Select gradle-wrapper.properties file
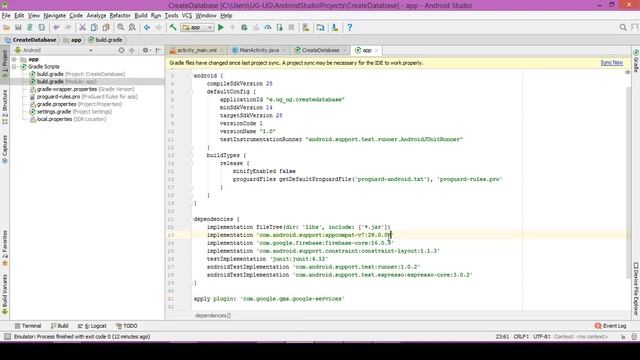This screenshot has height=360, width=640. [82, 89]
